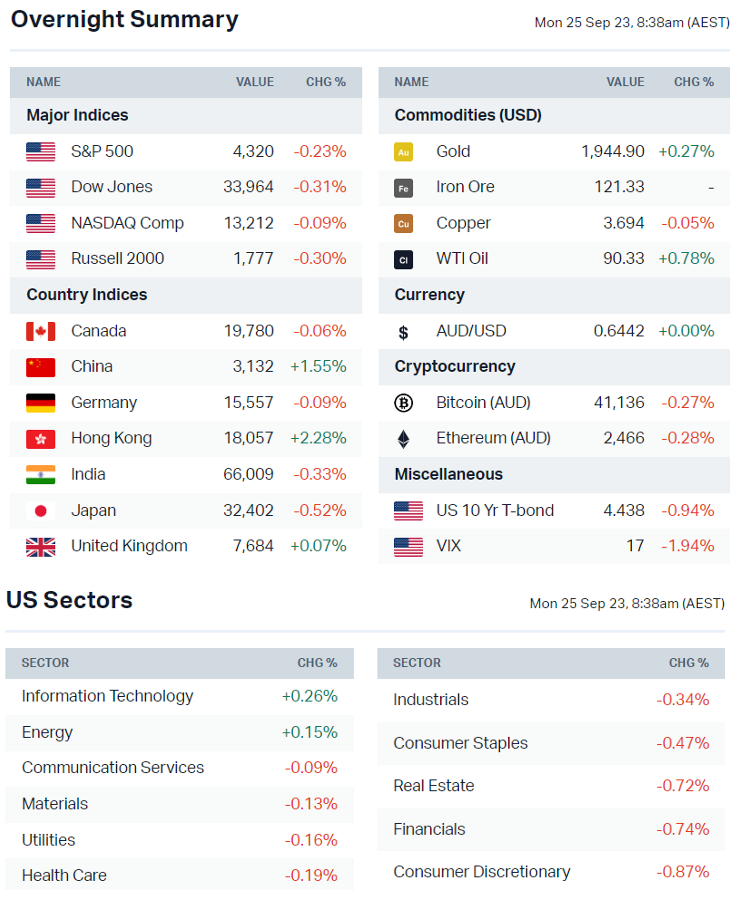The width and height of the screenshot is (738, 898).
Task: Click the Canada flag icon
Action: (x=41, y=331)
